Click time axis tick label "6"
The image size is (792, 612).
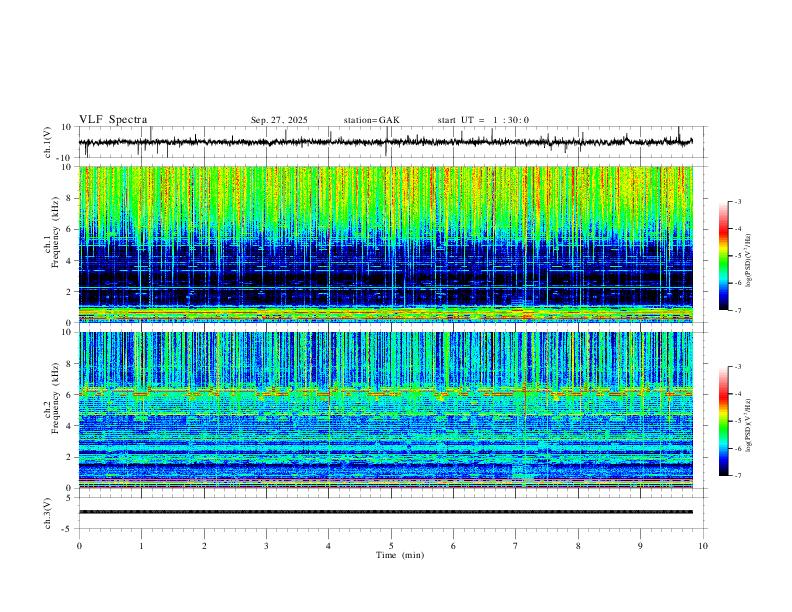click(454, 546)
